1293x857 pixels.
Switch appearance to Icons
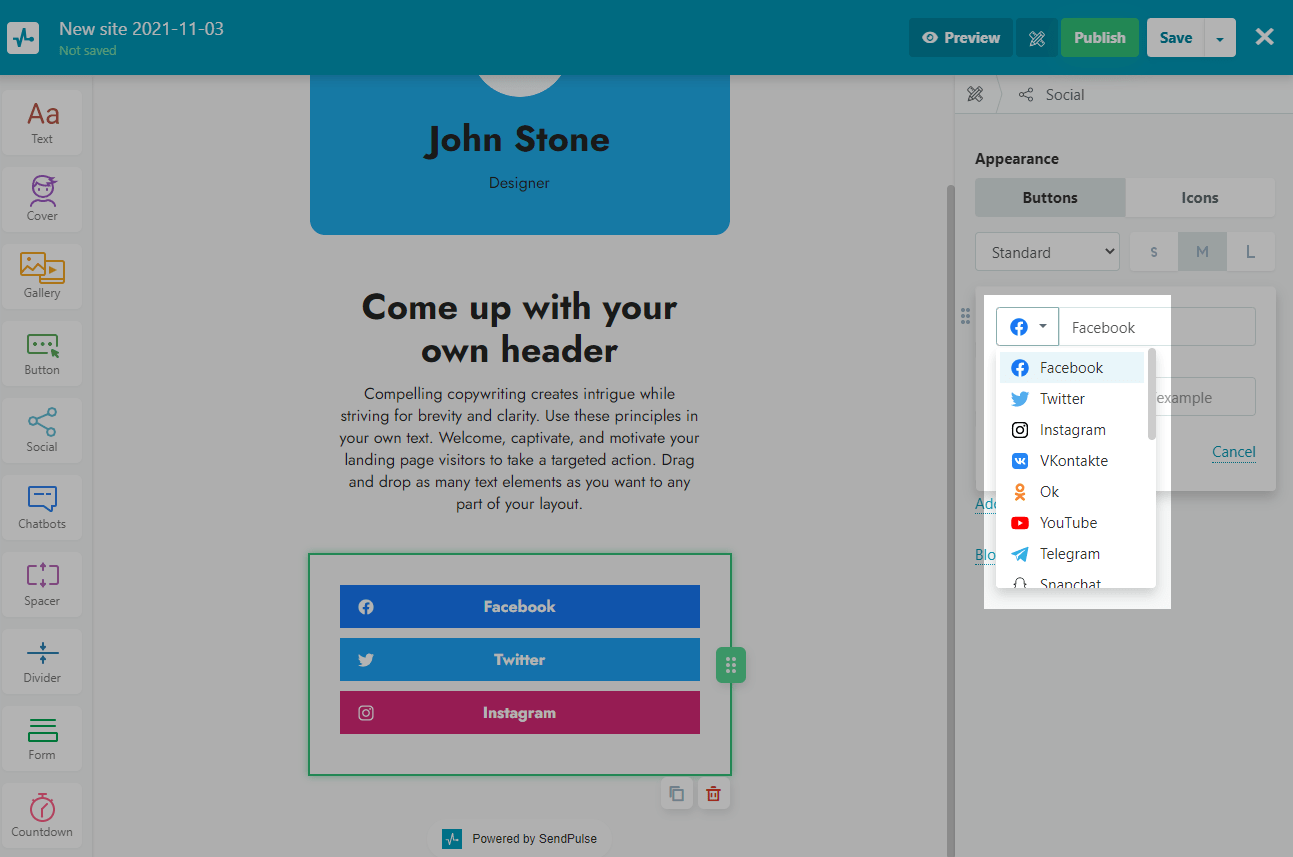click(1200, 198)
